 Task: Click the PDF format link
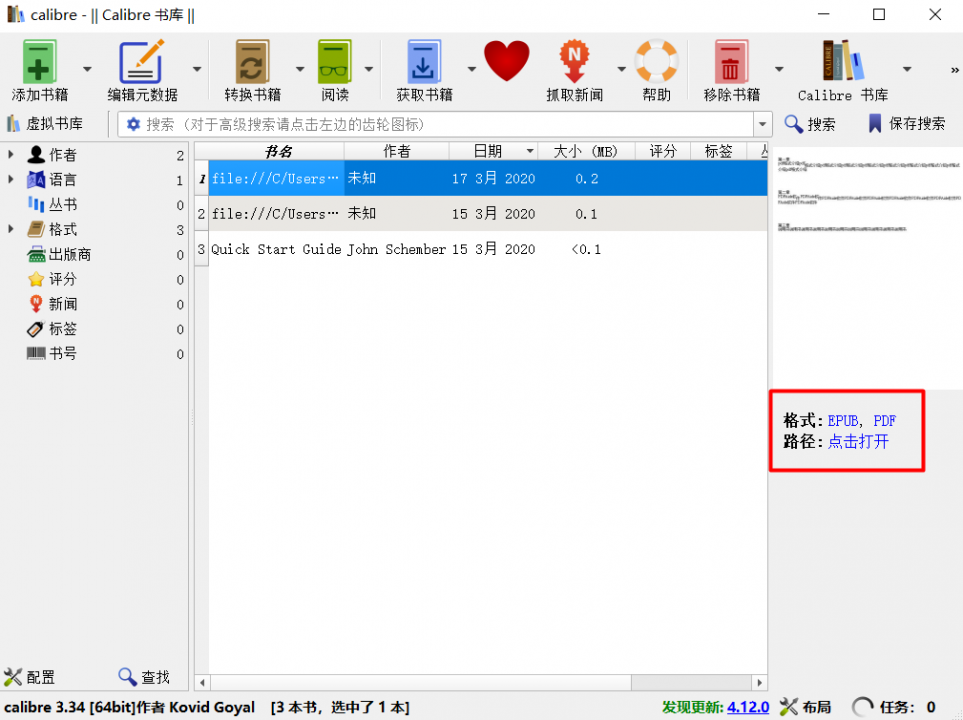[884, 421]
